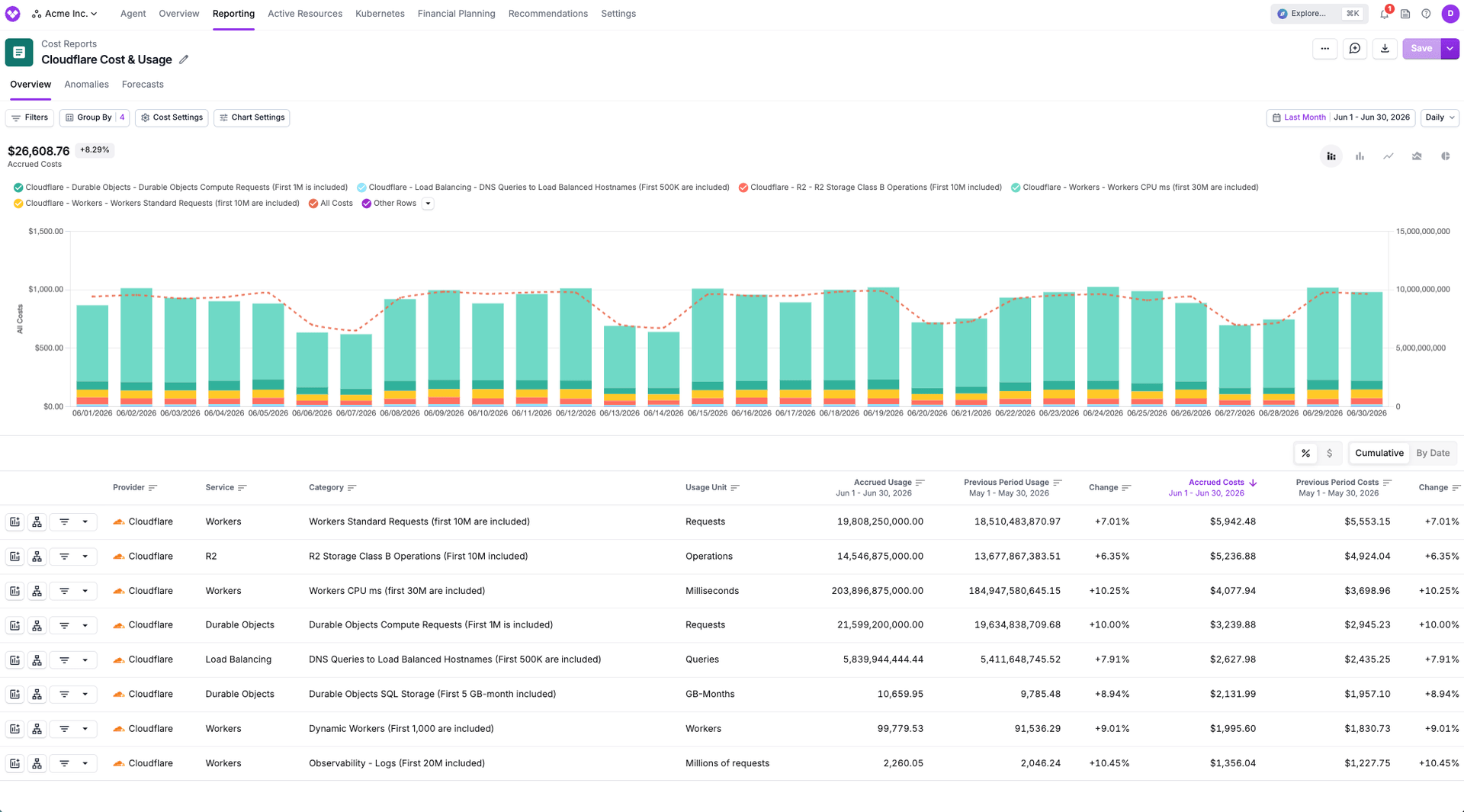
Task: Open filter dropdown in R2 Storage row
Action: pos(73,557)
